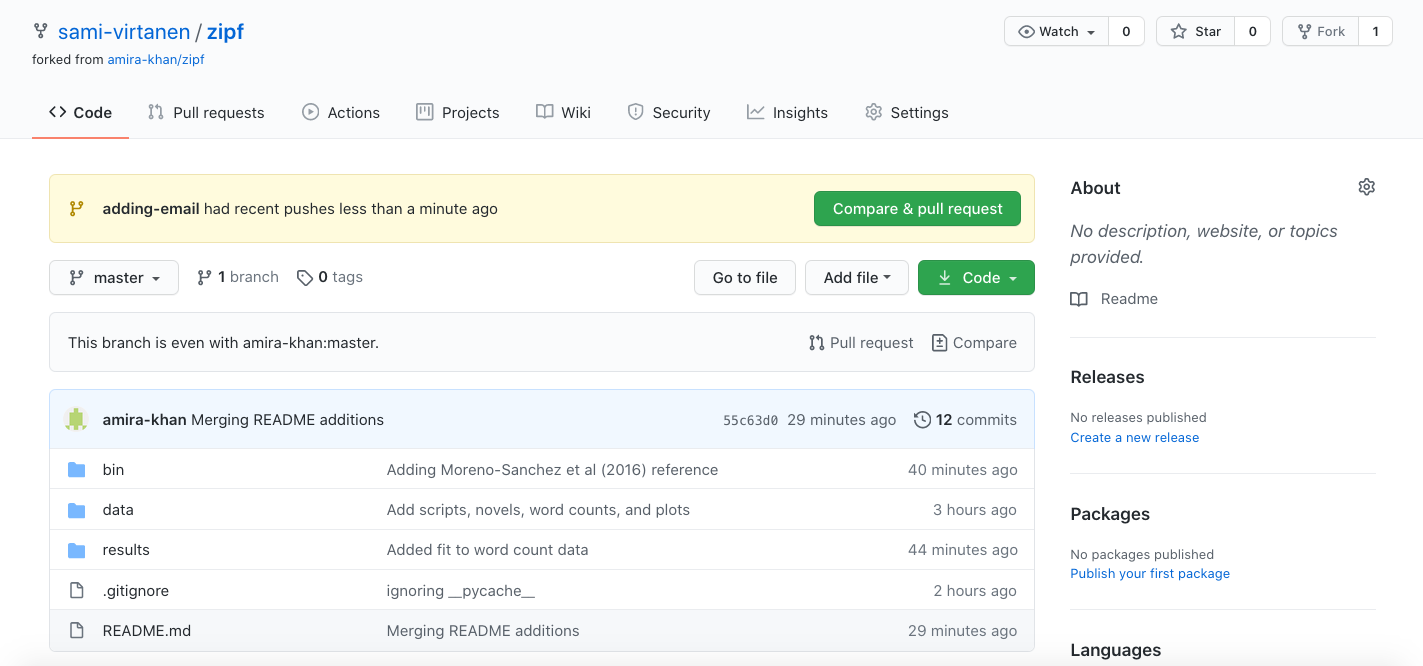The height and width of the screenshot is (666, 1423).
Task: Click the bin folder icon
Action: pos(76,470)
